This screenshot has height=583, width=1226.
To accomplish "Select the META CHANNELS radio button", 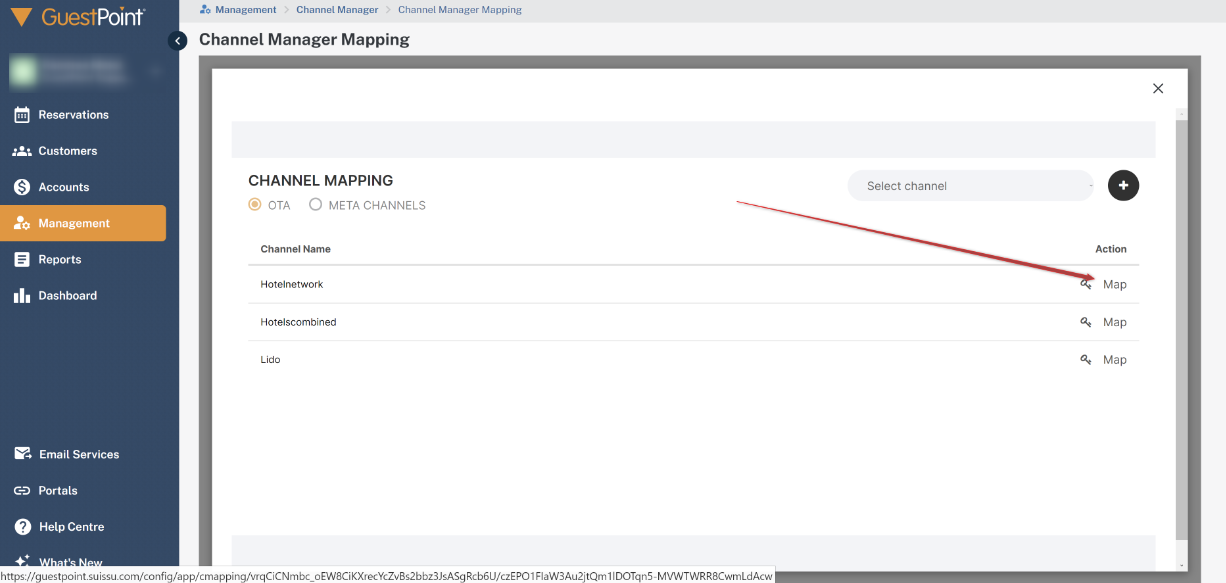I will click(316, 205).
